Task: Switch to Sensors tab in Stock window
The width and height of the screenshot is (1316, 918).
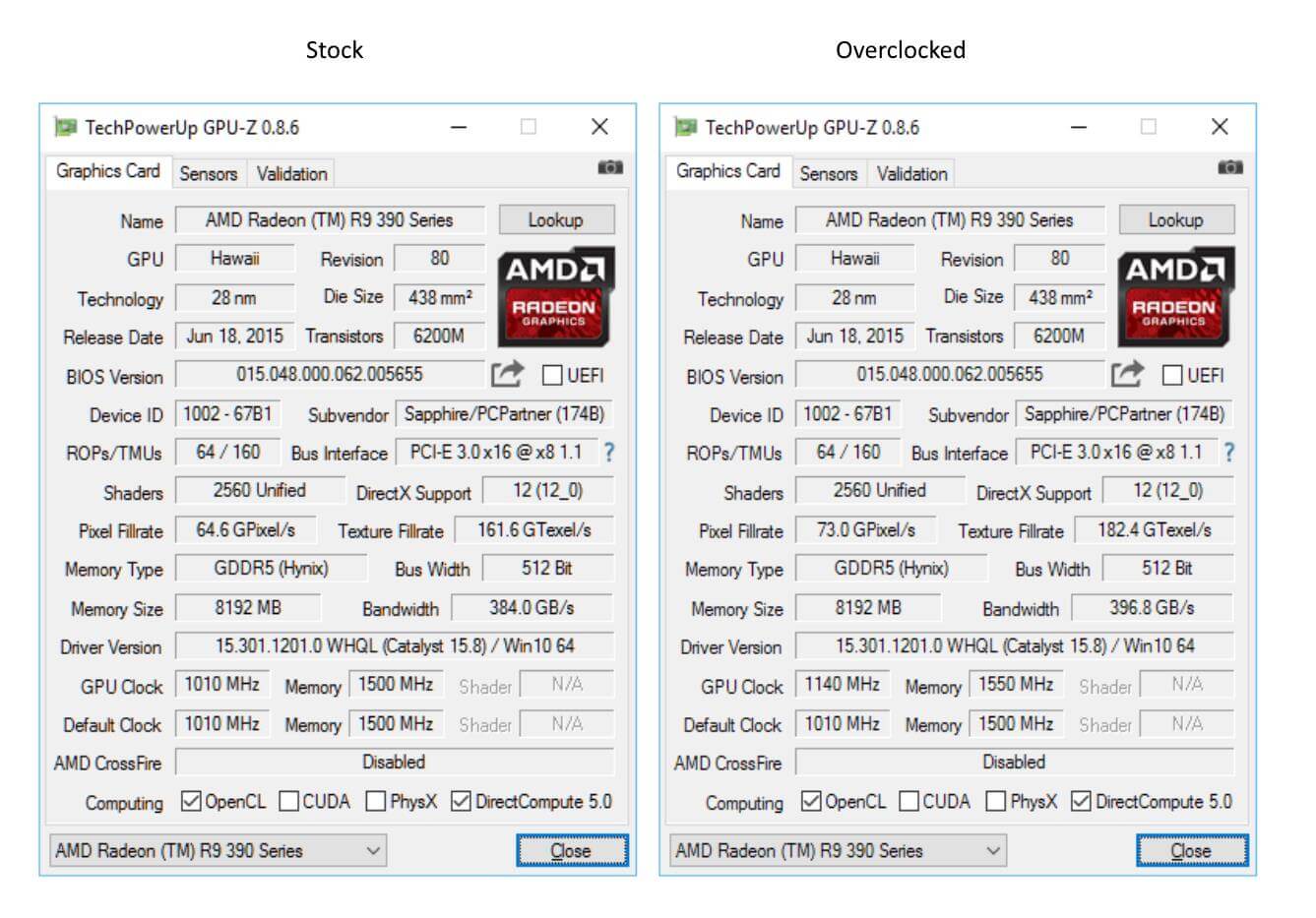Action: [208, 174]
